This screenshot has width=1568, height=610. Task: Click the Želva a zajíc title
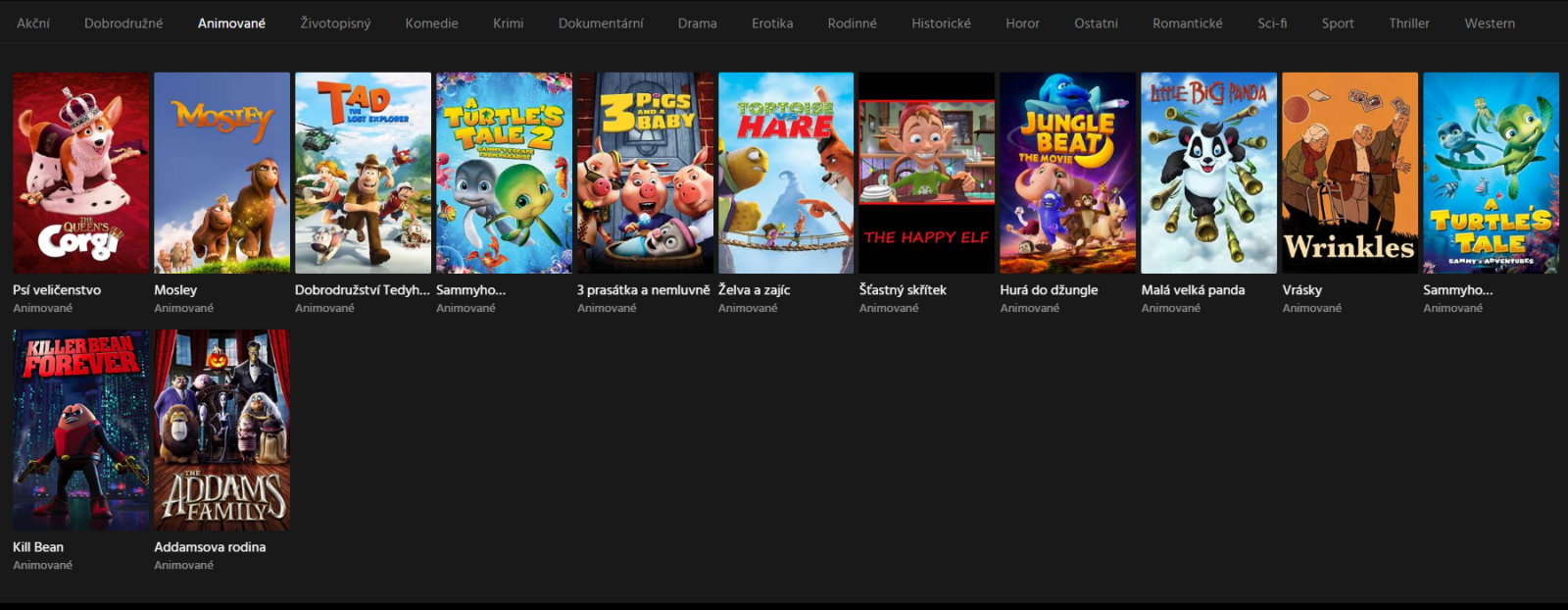(x=755, y=290)
